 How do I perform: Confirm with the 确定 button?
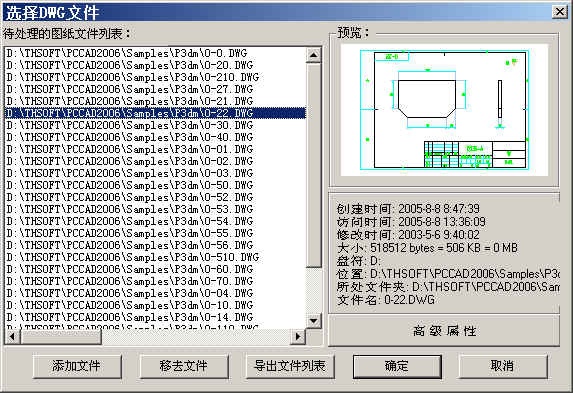(x=397, y=366)
